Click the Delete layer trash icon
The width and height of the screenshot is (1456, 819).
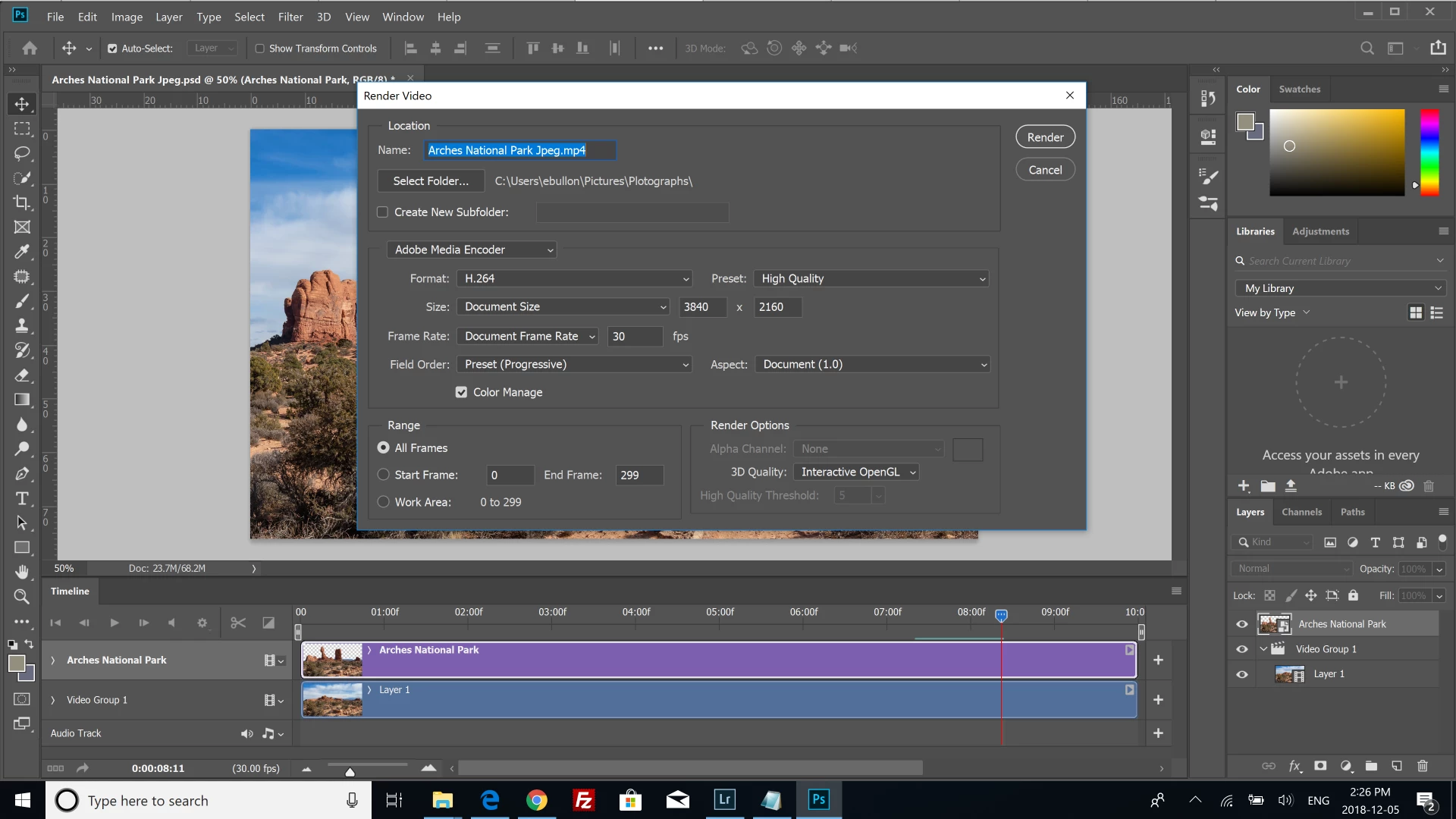point(1423,766)
